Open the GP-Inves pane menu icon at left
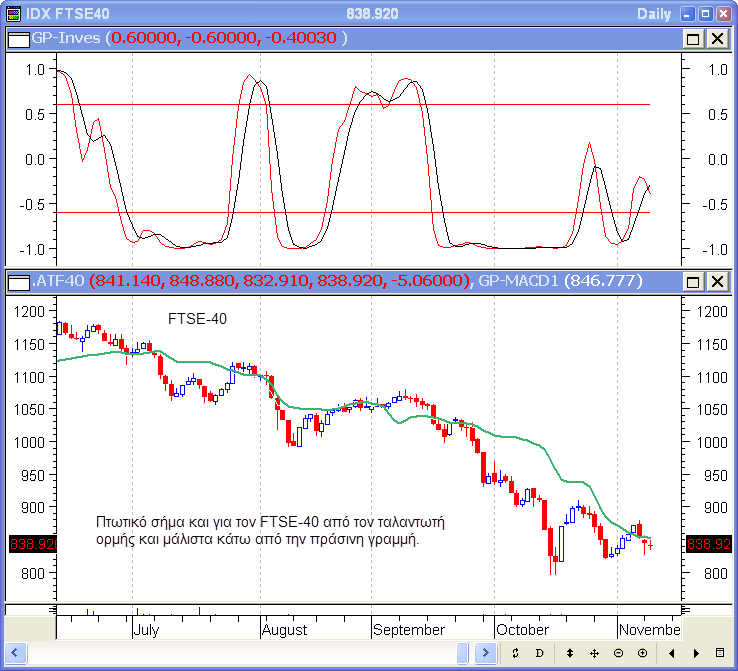738x671 pixels. [19, 38]
